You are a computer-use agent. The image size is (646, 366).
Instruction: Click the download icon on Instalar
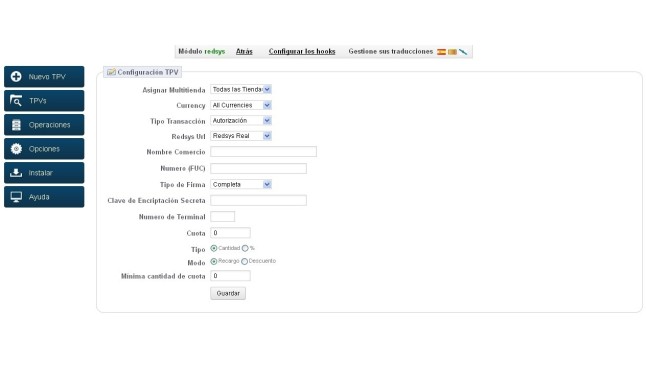(16, 173)
